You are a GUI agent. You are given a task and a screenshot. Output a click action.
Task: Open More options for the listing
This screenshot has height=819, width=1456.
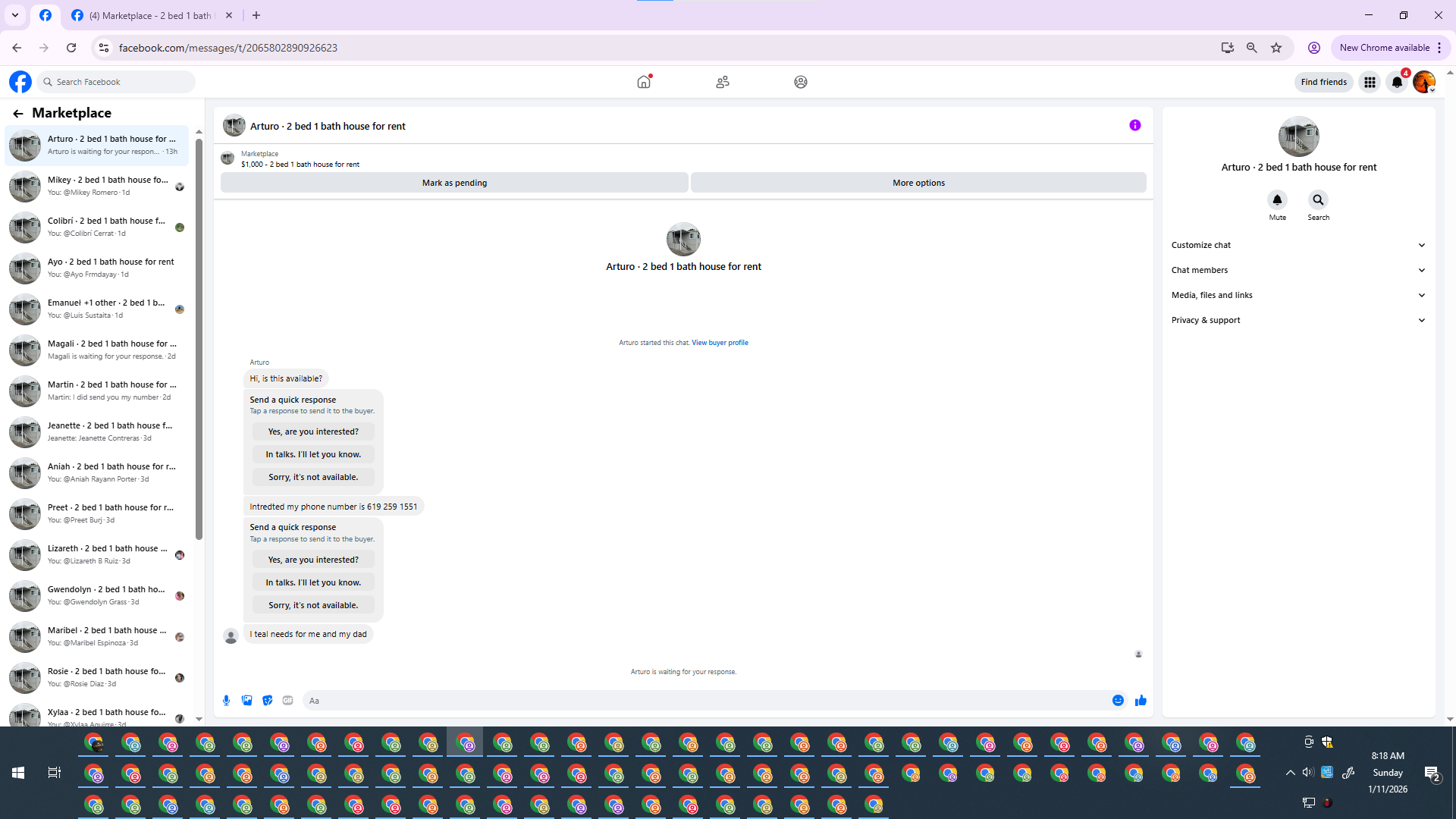918,183
